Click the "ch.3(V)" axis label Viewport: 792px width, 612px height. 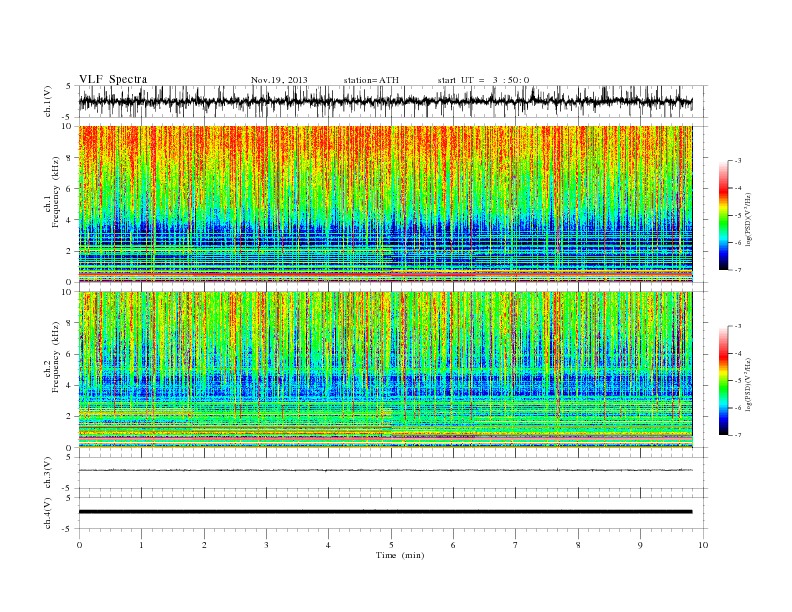click(x=48, y=473)
